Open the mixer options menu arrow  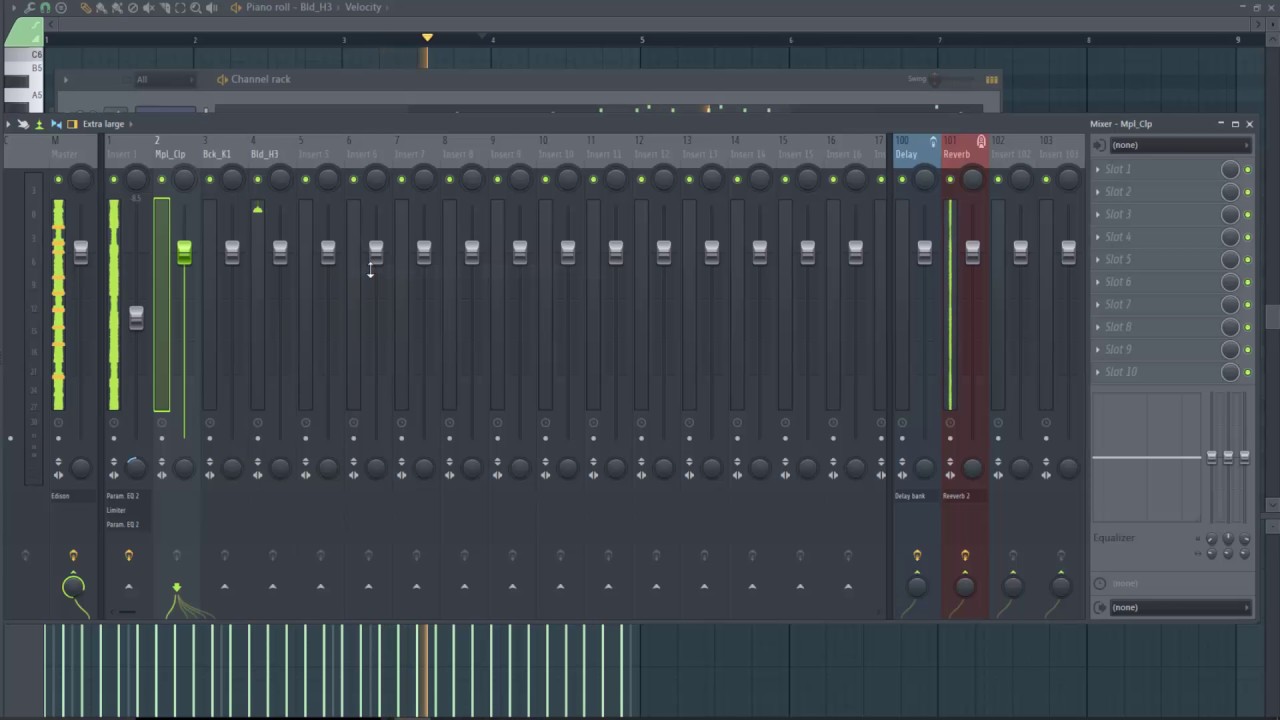pyautogui.click(x=8, y=124)
